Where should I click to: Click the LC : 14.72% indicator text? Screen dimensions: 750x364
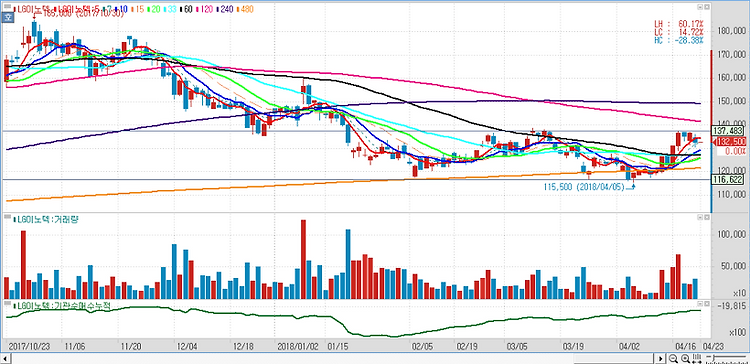point(679,32)
